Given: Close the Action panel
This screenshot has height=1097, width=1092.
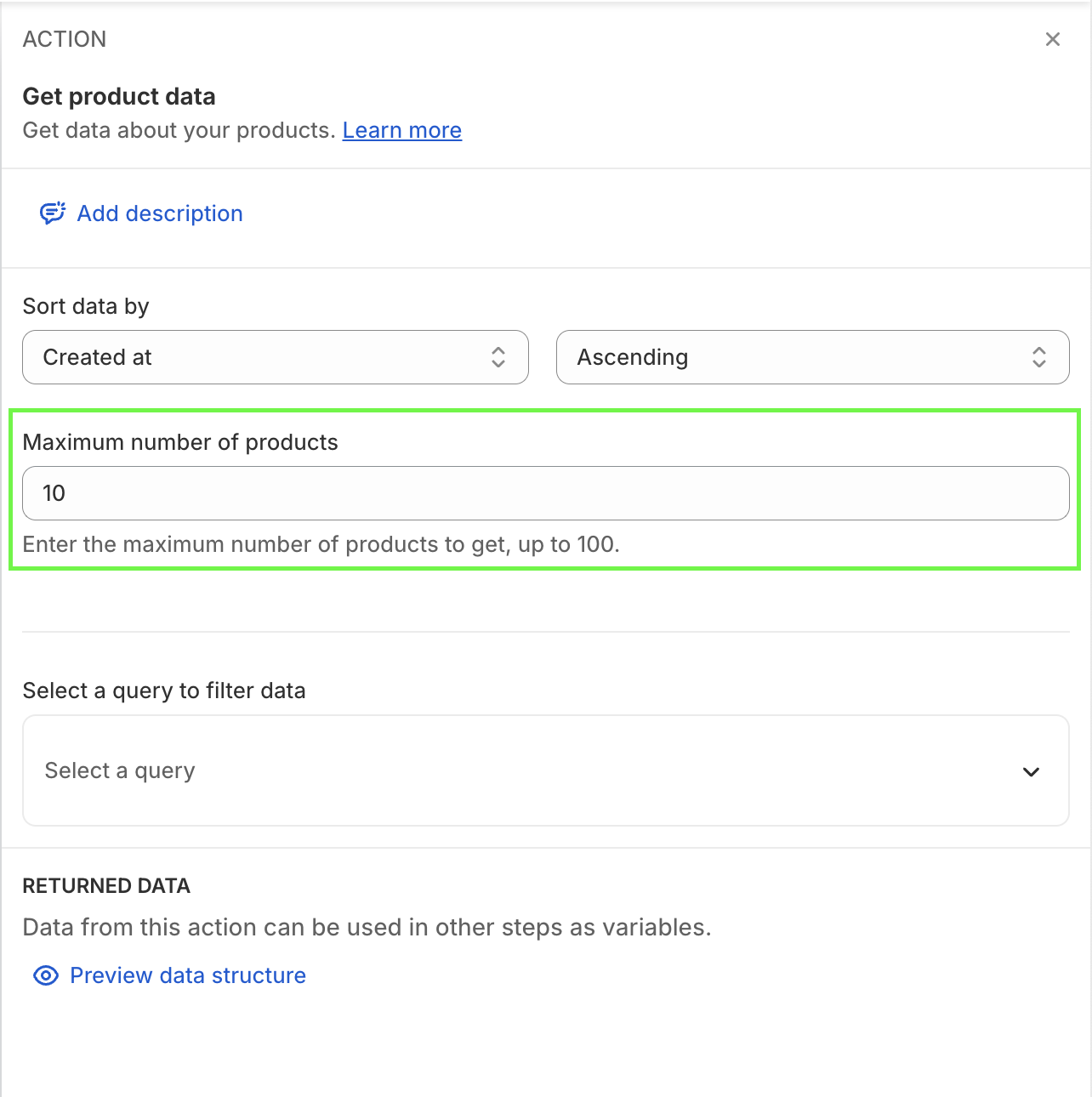Looking at the screenshot, I should coord(1053,39).
